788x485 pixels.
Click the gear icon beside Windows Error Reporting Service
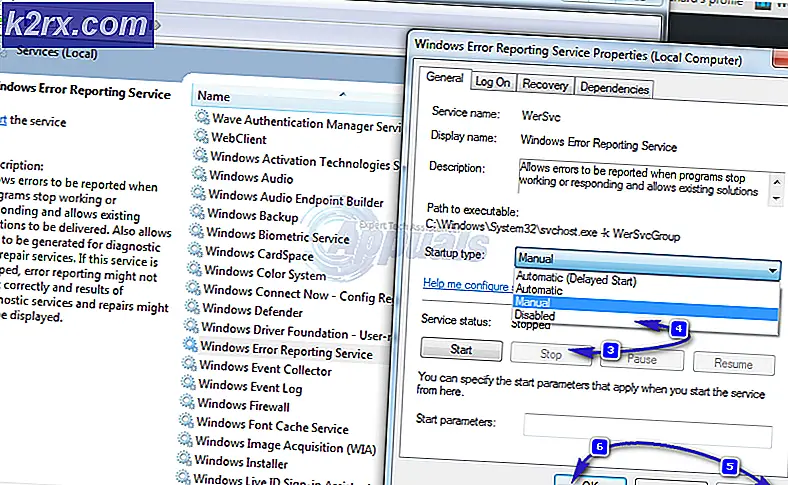(190, 344)
